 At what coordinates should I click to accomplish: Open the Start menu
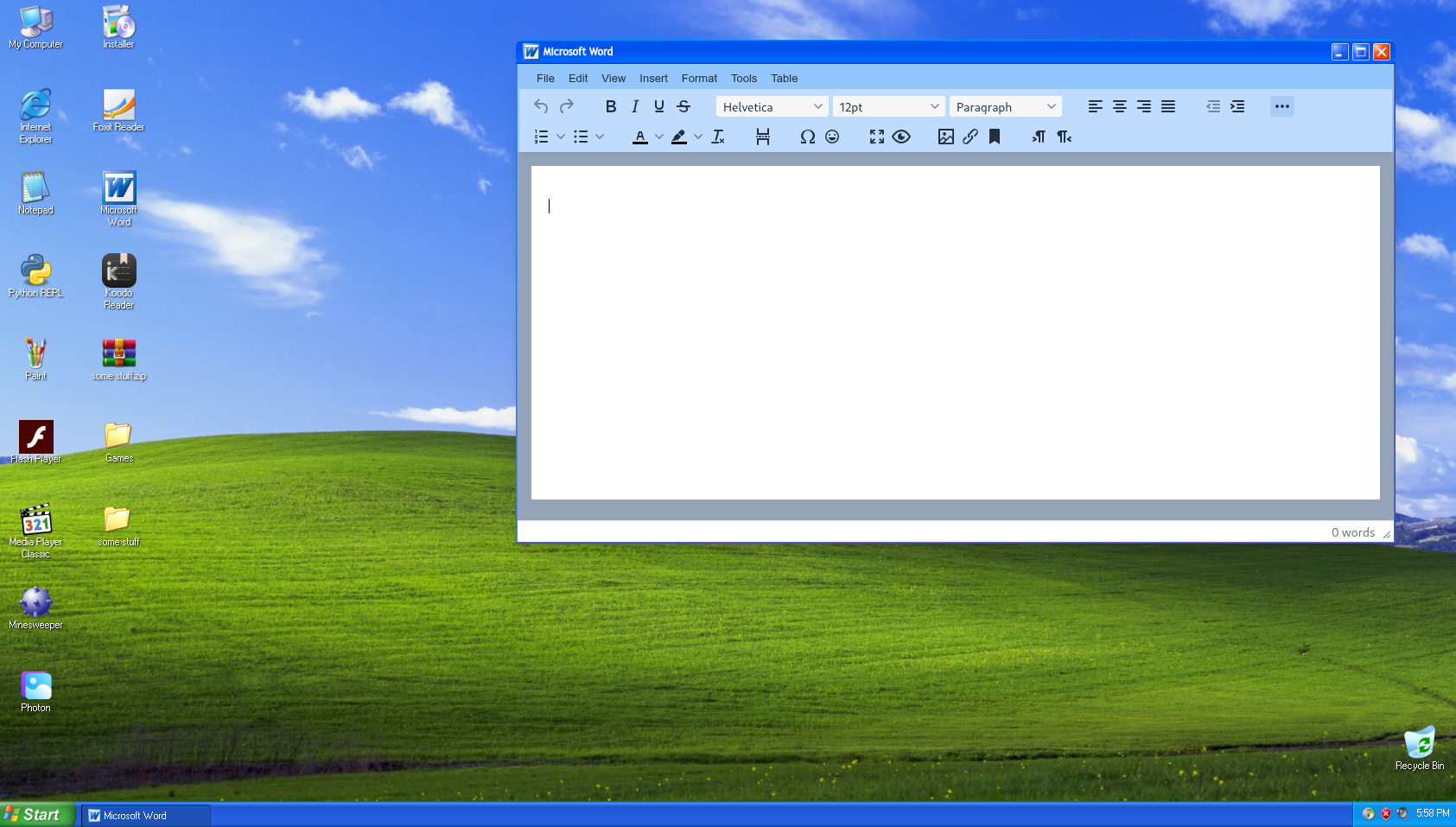[x=38, y=814]
